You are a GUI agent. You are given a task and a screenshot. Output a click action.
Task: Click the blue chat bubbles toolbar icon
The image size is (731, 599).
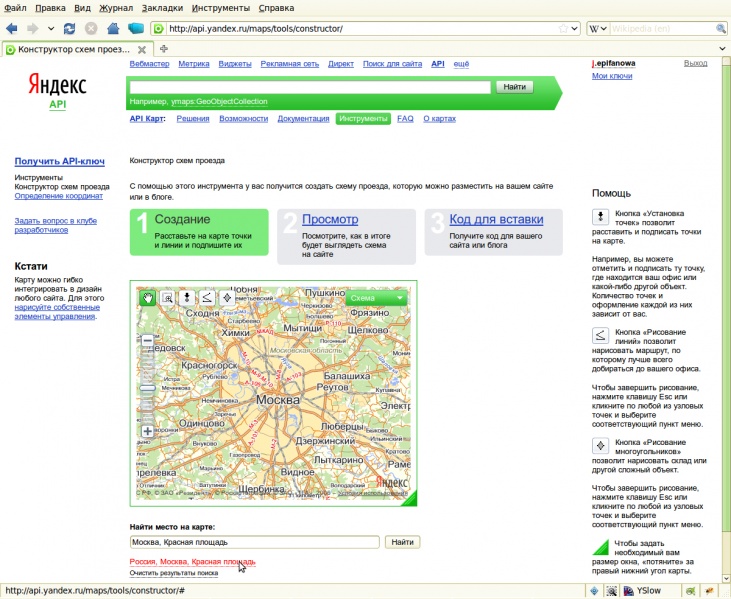136,29
